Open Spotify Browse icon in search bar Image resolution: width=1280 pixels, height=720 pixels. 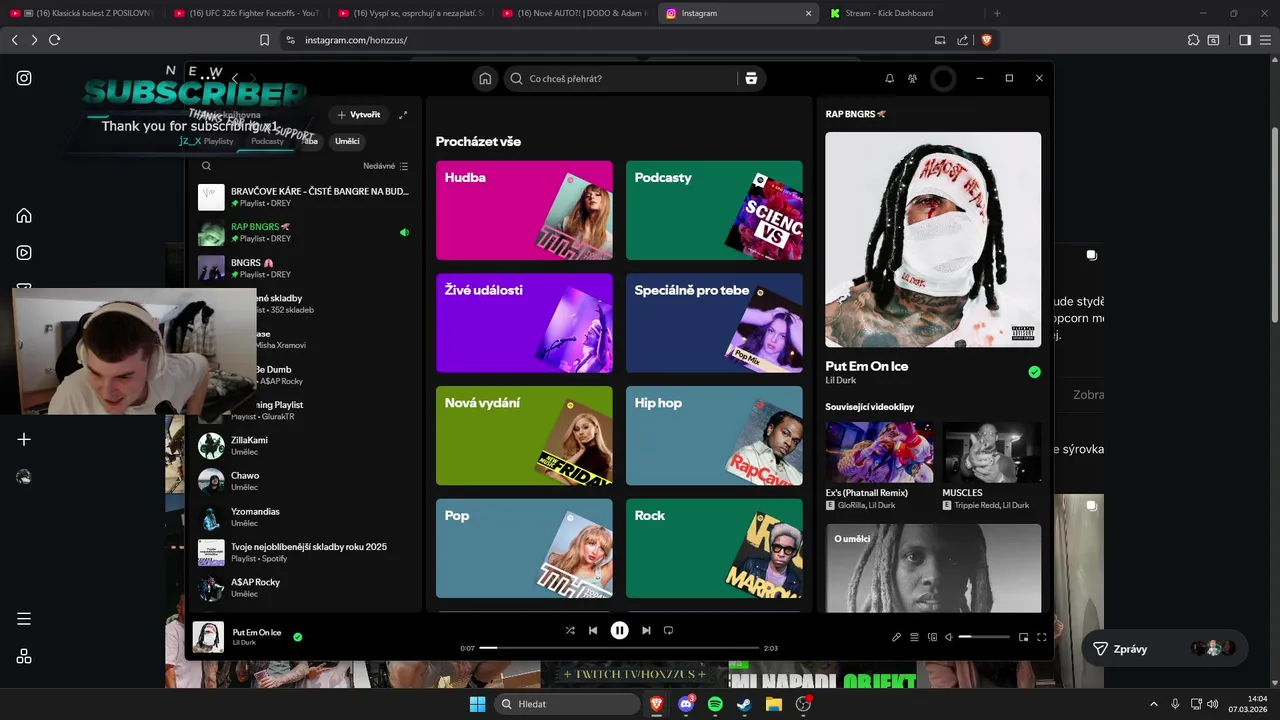751,79
